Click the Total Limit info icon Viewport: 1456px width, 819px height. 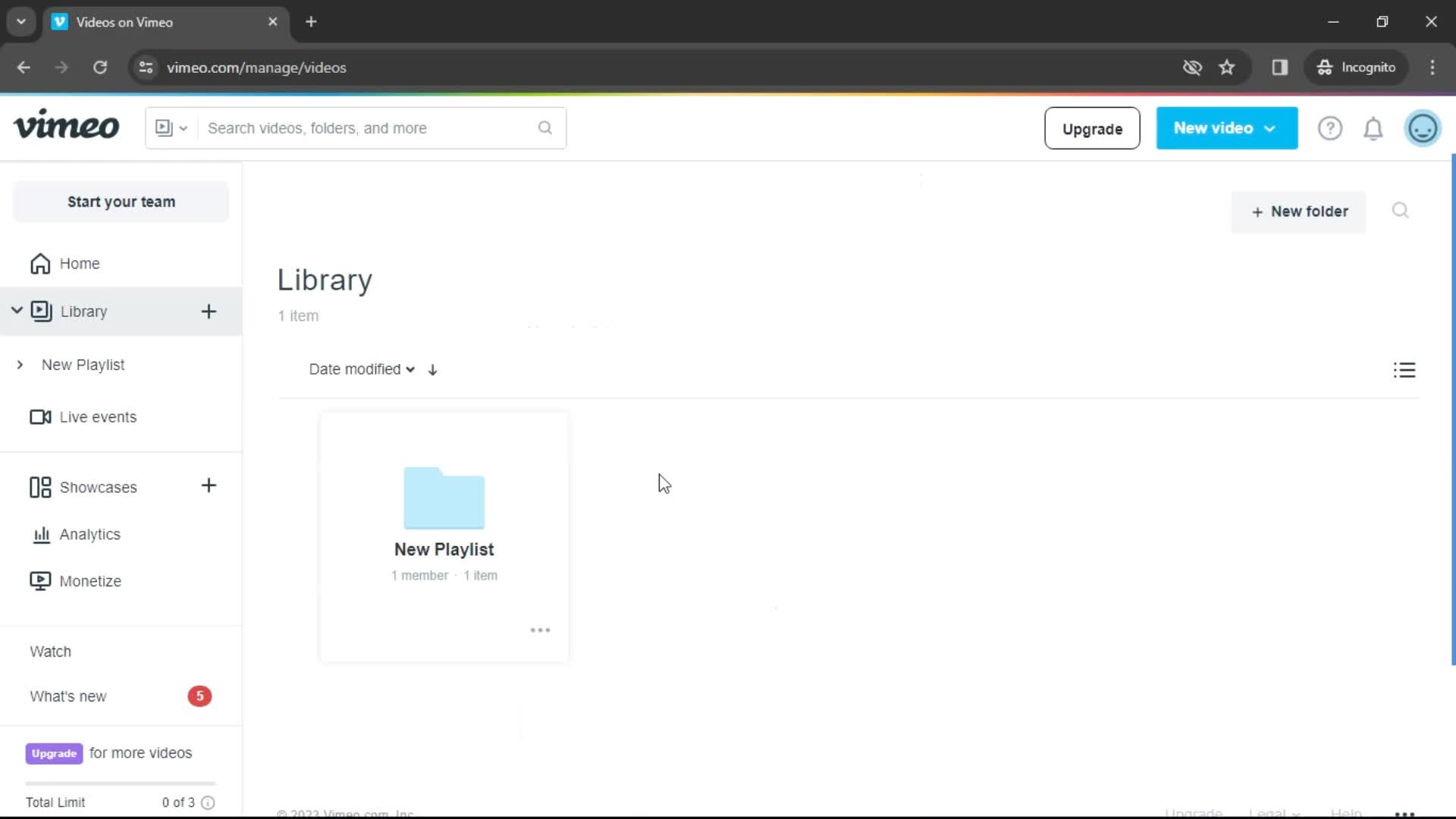tap(209, 802)
